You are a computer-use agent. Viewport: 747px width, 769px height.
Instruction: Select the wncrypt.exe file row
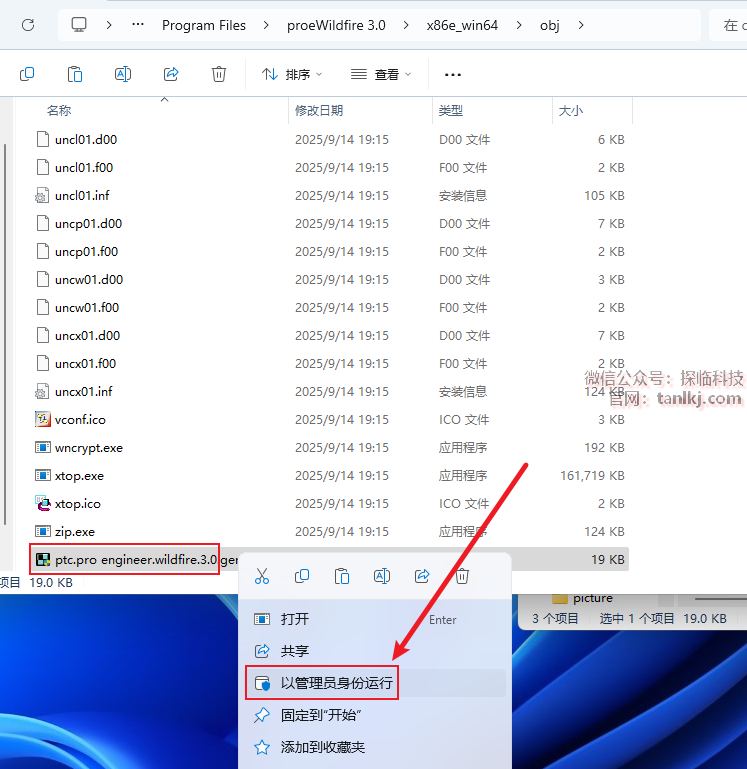[88, 447]
